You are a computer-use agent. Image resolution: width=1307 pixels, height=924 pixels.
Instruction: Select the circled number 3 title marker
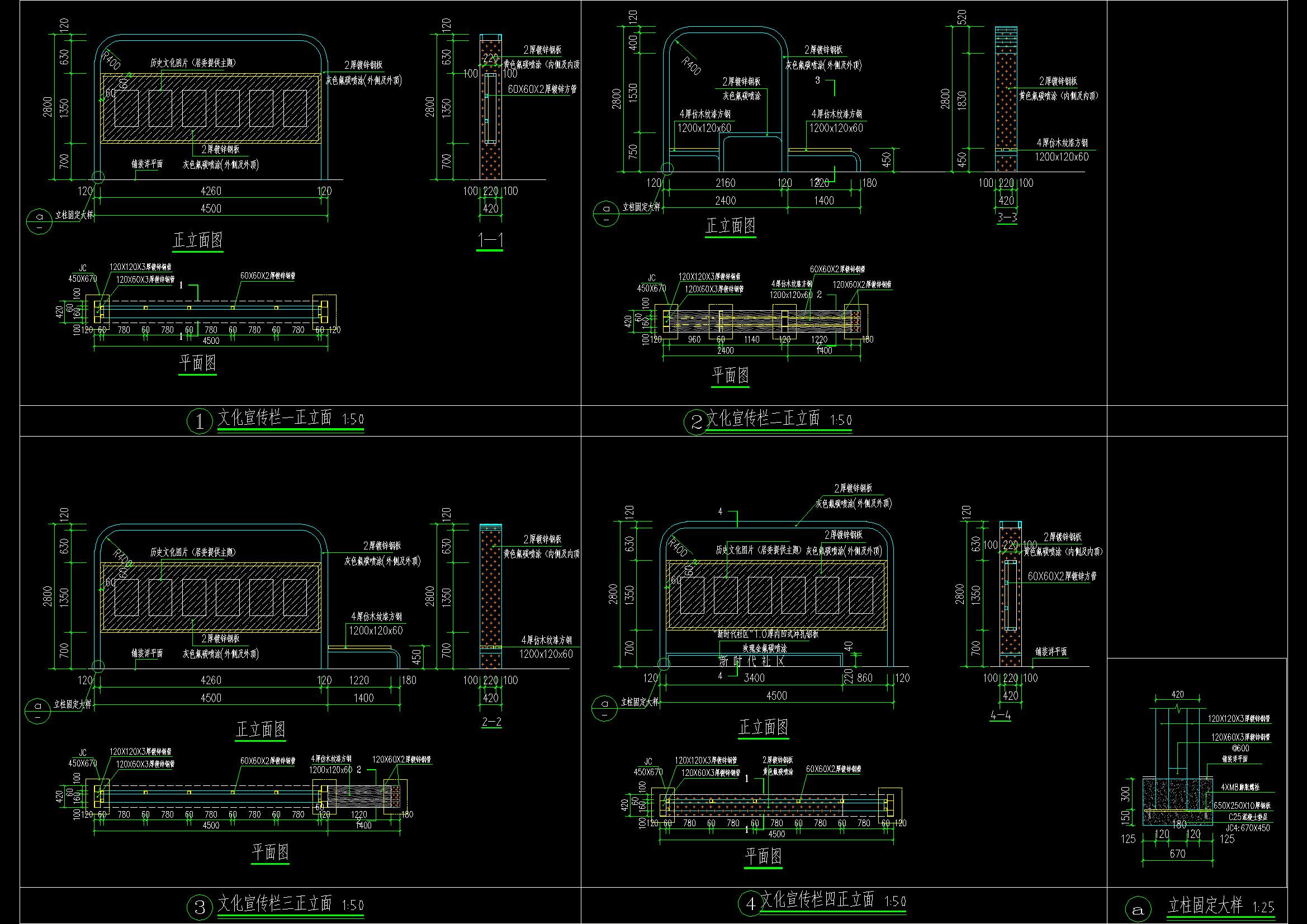tap(199, 907)
